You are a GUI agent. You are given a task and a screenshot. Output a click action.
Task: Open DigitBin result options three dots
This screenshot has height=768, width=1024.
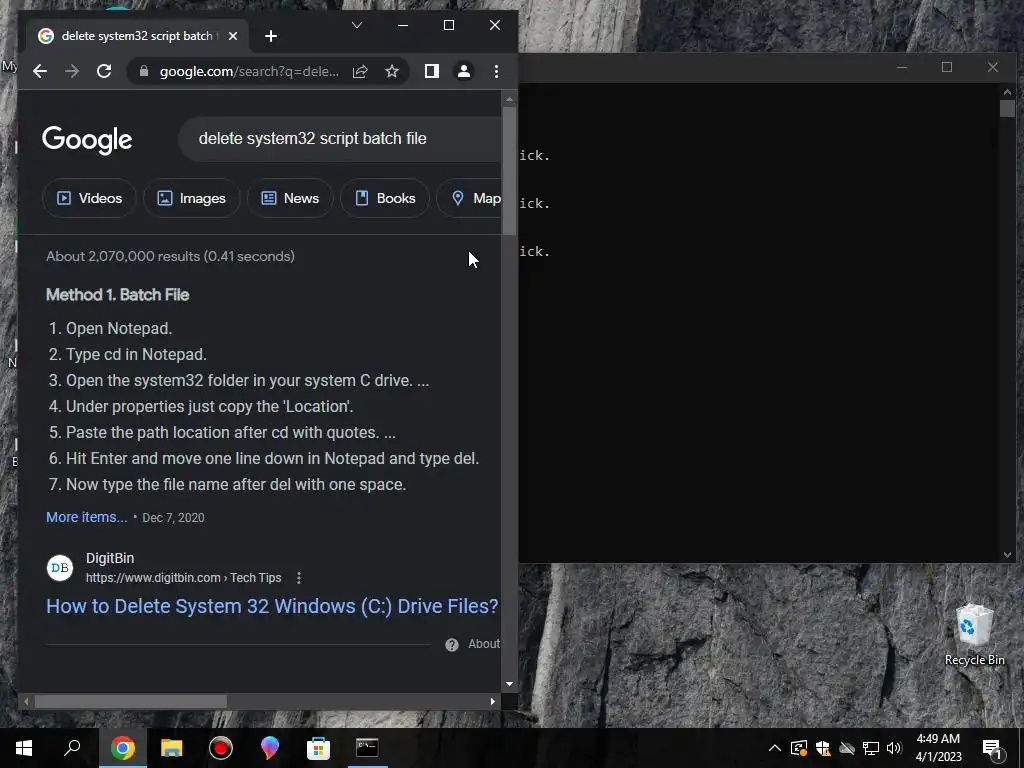[298, 578]
